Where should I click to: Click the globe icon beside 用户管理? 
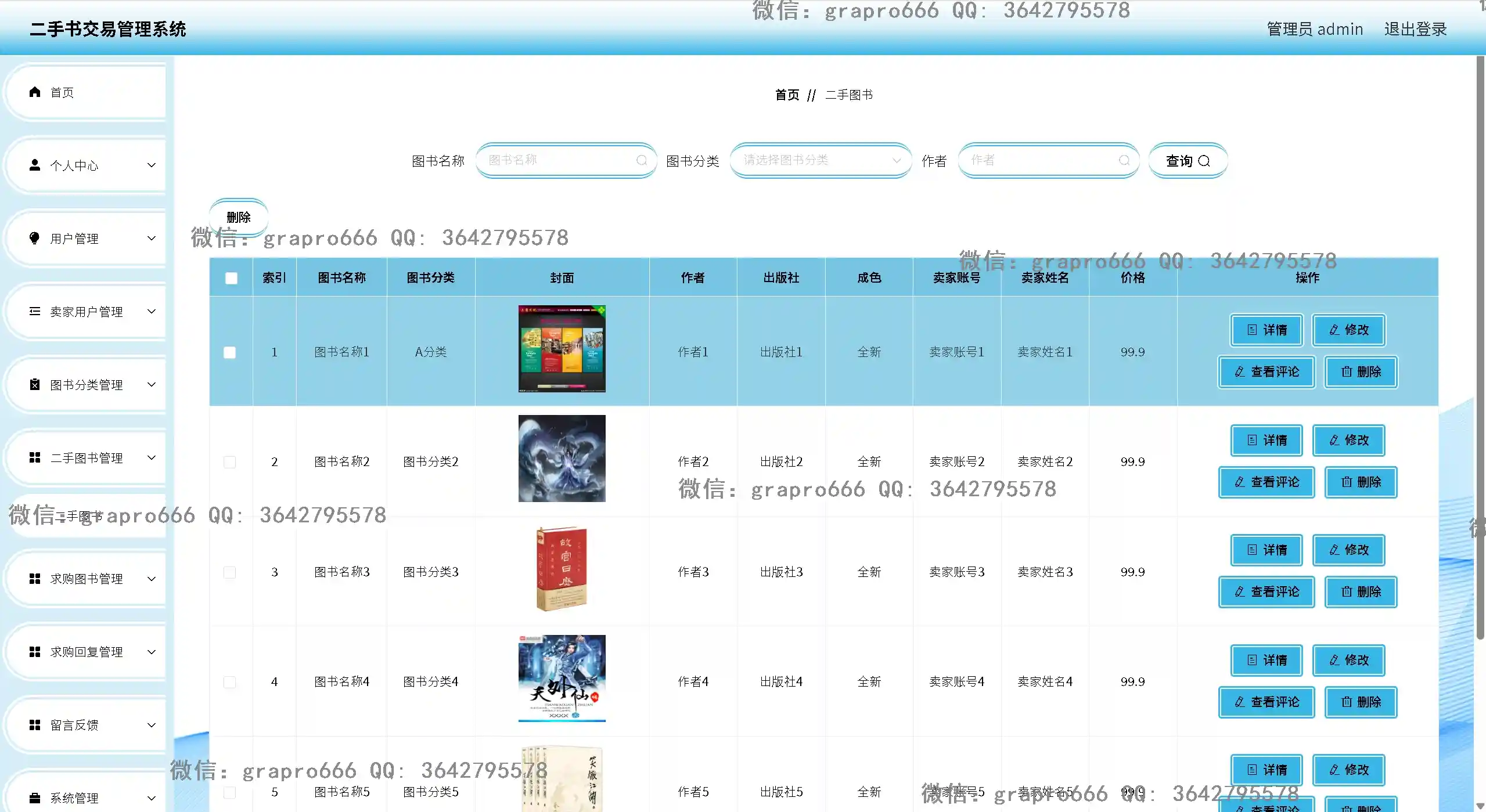pyautogui.click(x=34, y=238)
